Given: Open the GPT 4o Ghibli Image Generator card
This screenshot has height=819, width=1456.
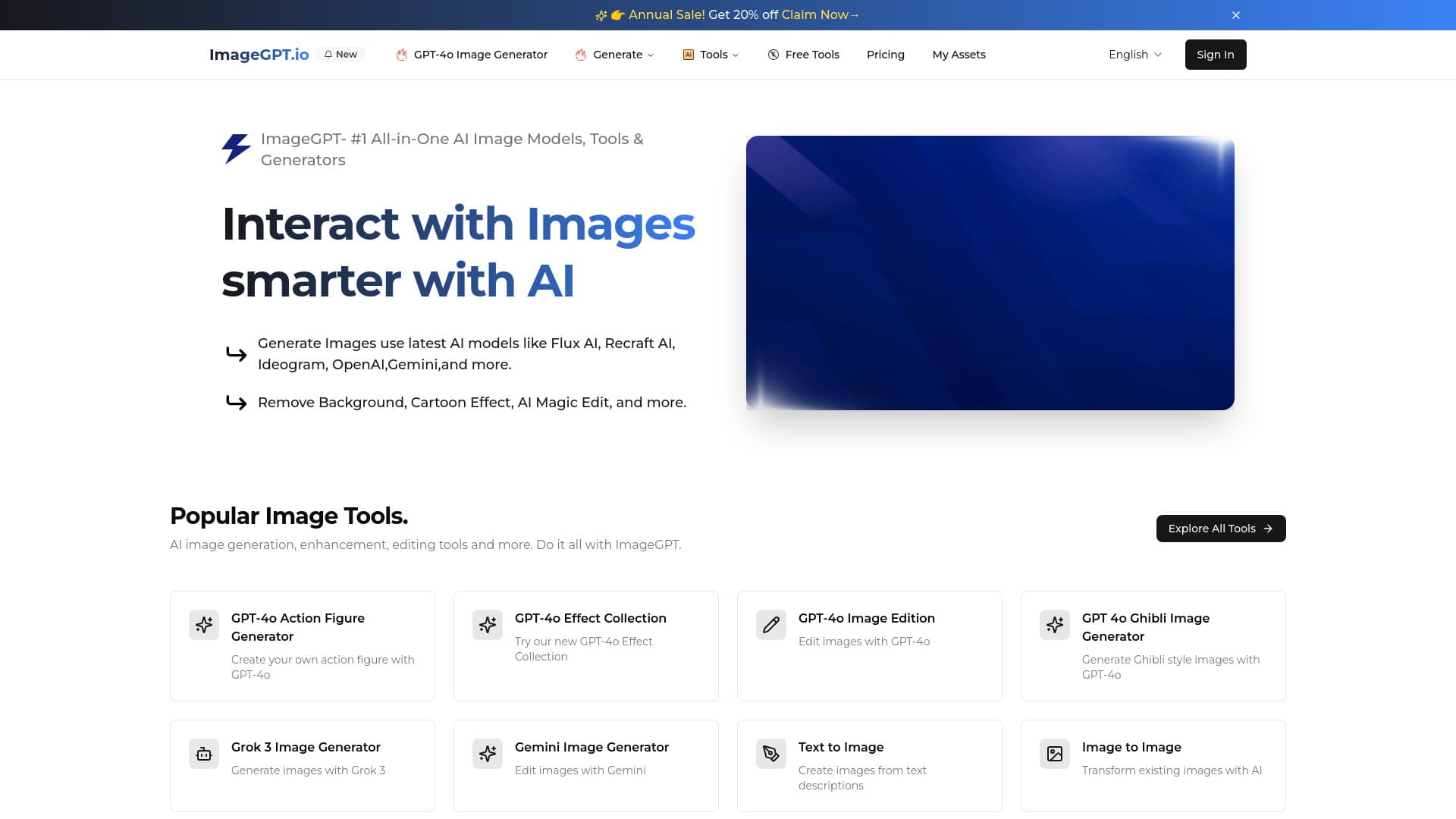Looking at the screenshot, I should coord(1153,645).
